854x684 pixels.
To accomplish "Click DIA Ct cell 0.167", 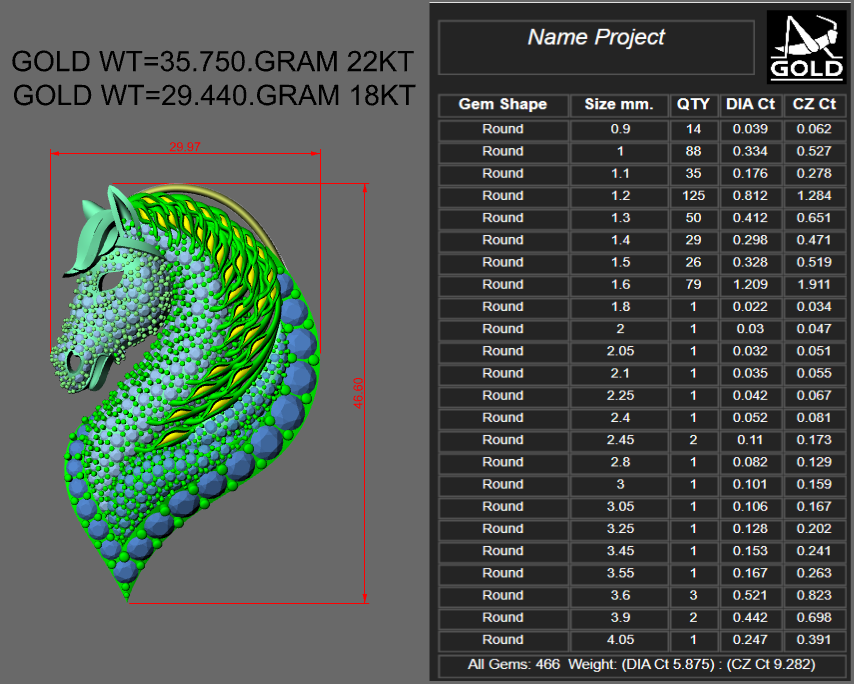I will pos(751,574).
